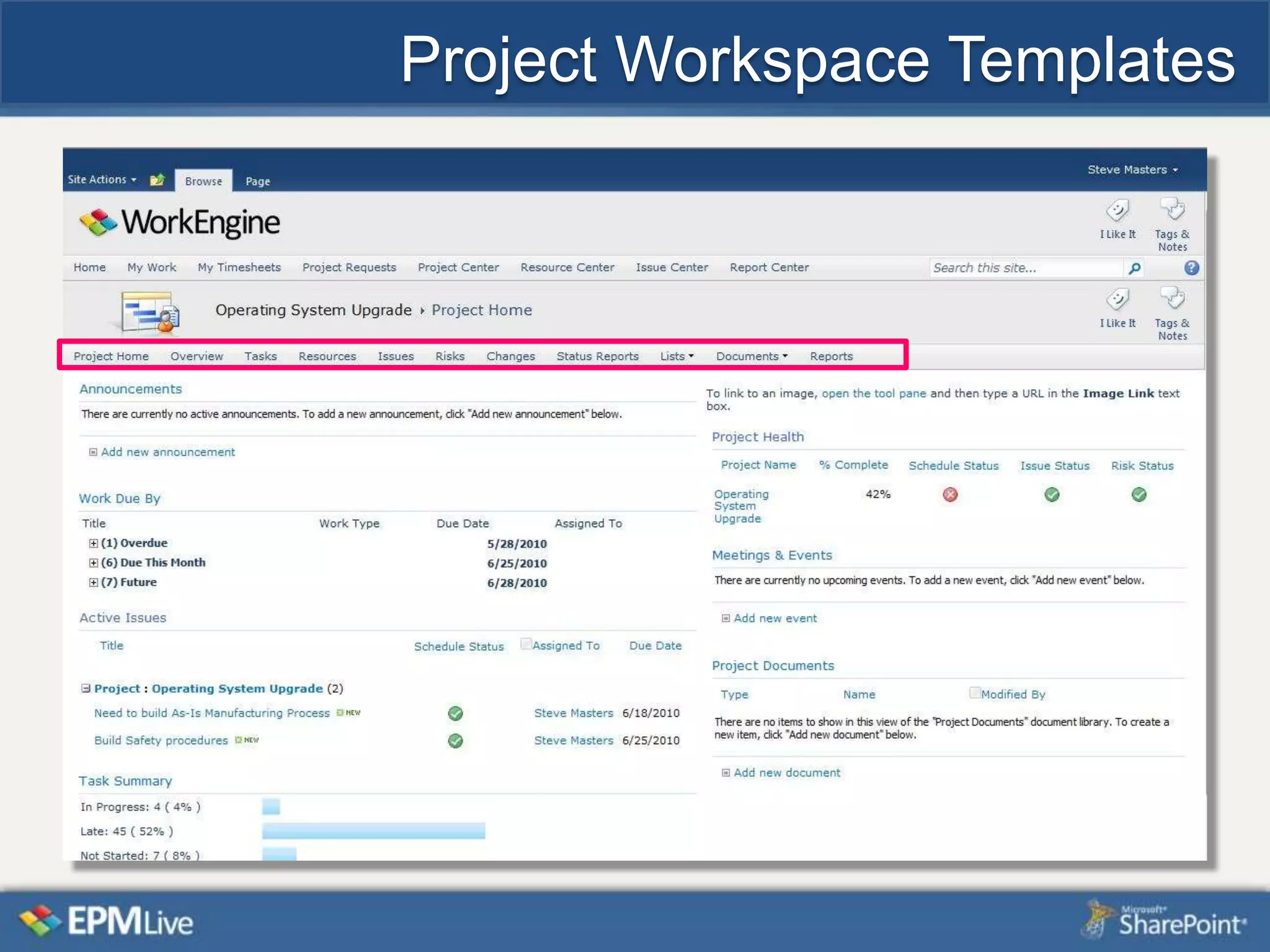
Task: Click the Navigate Up folder icon
Action: [157, 180]
